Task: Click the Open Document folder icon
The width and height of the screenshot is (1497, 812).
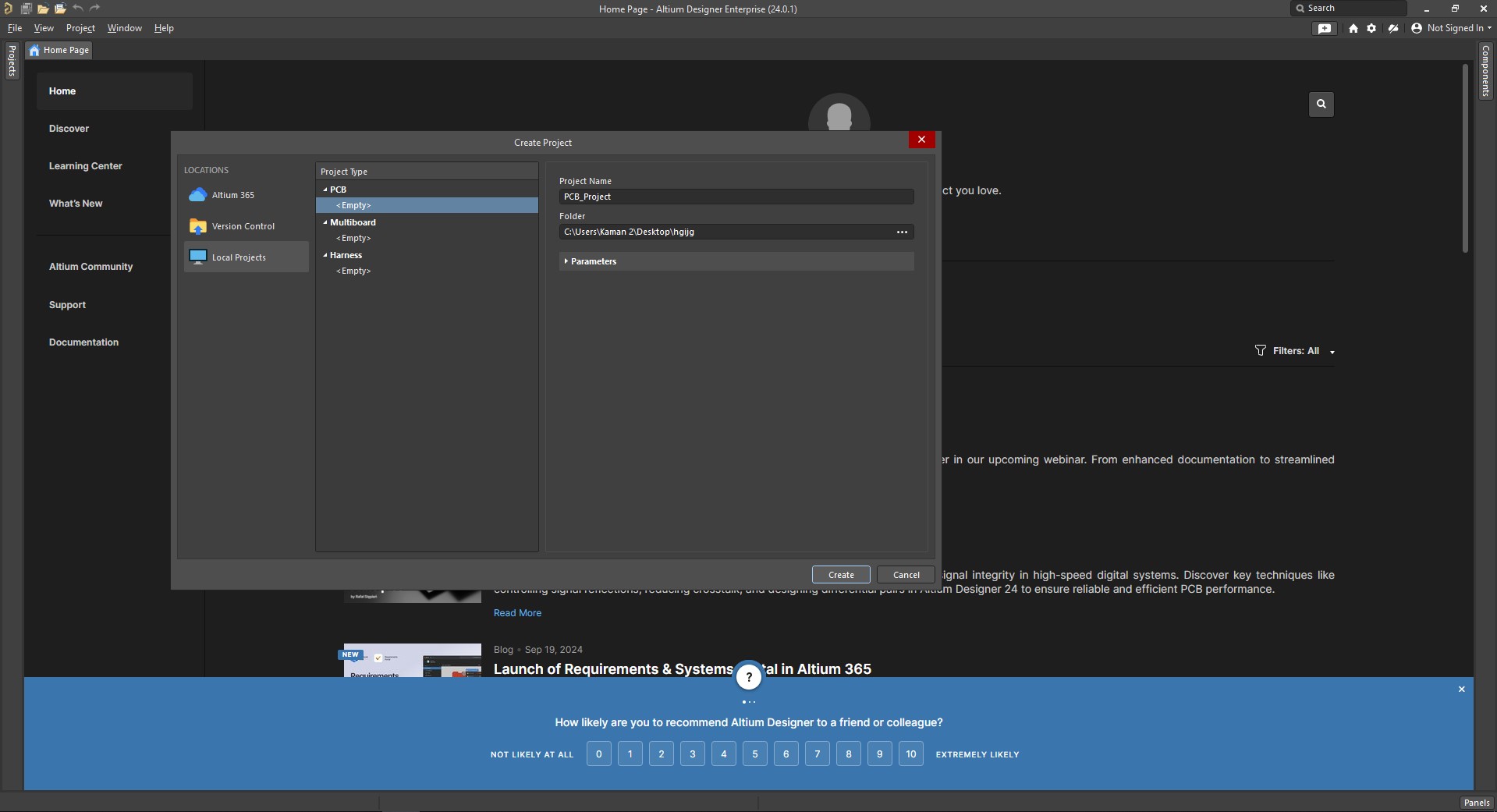Action: pos(43,9)
